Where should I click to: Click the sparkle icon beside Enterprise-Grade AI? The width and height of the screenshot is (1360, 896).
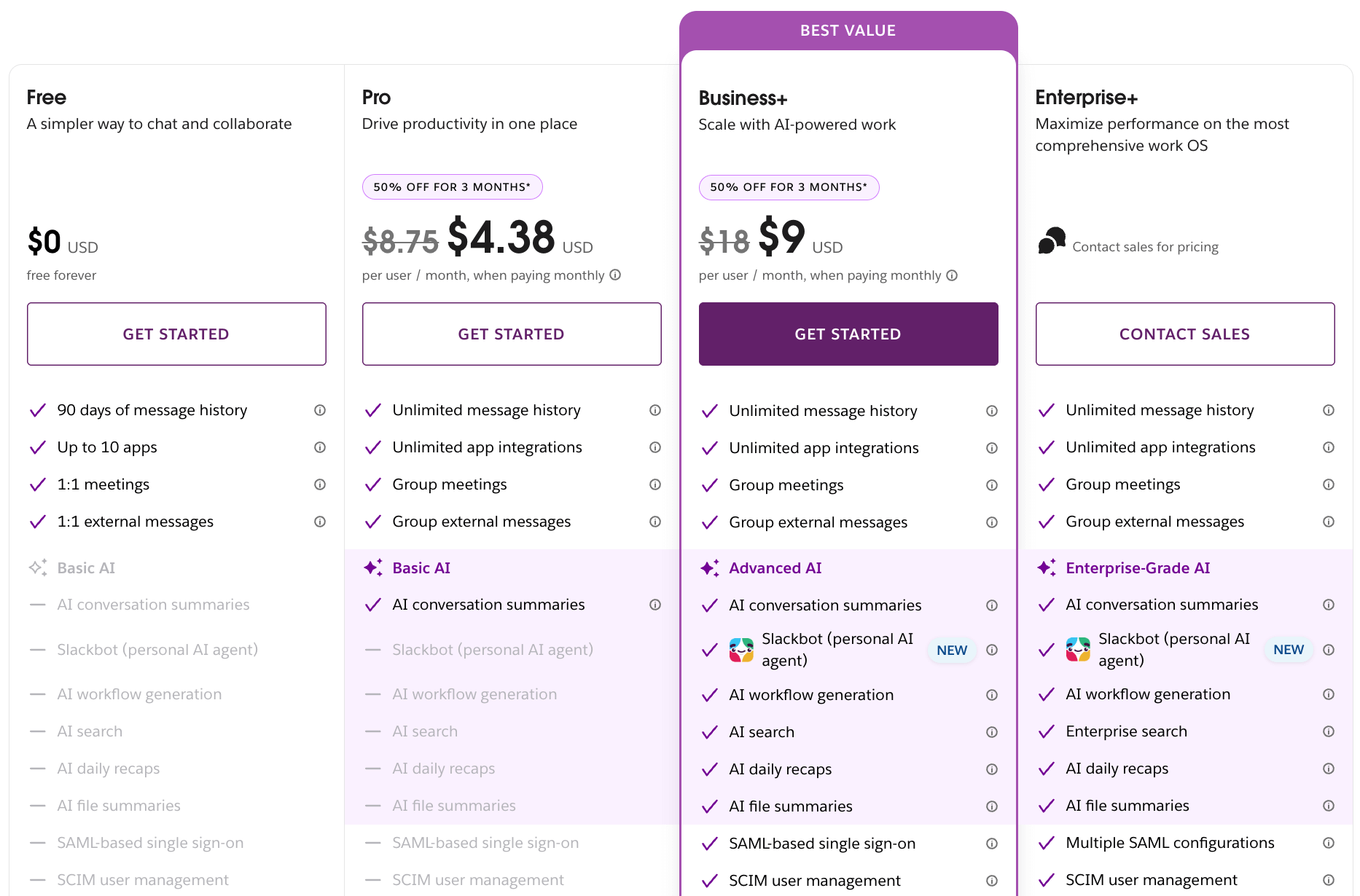[1047, 567]
